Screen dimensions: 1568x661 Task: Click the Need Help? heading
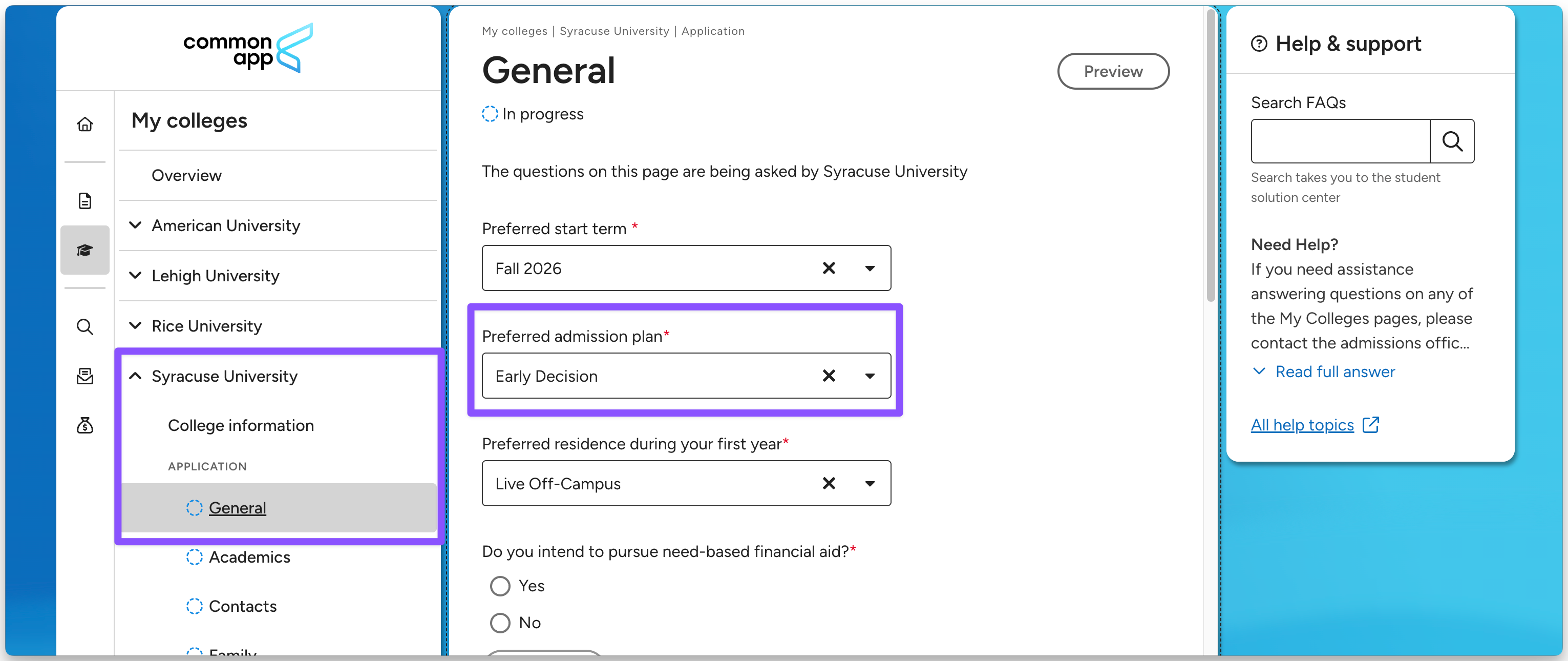coord(1294,244)
